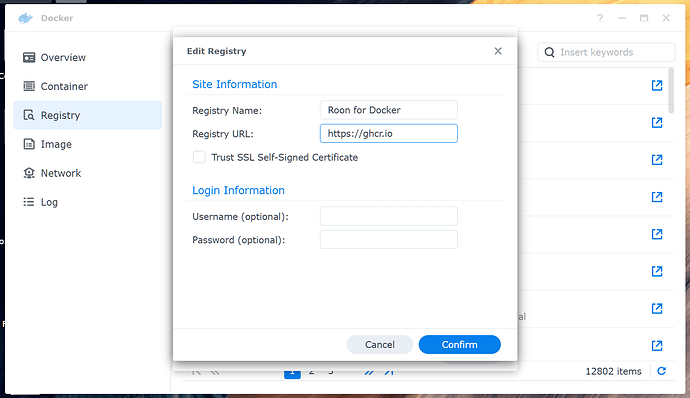Click the Login Information heading
690x398 pixels.
click(x=238, y=190)
